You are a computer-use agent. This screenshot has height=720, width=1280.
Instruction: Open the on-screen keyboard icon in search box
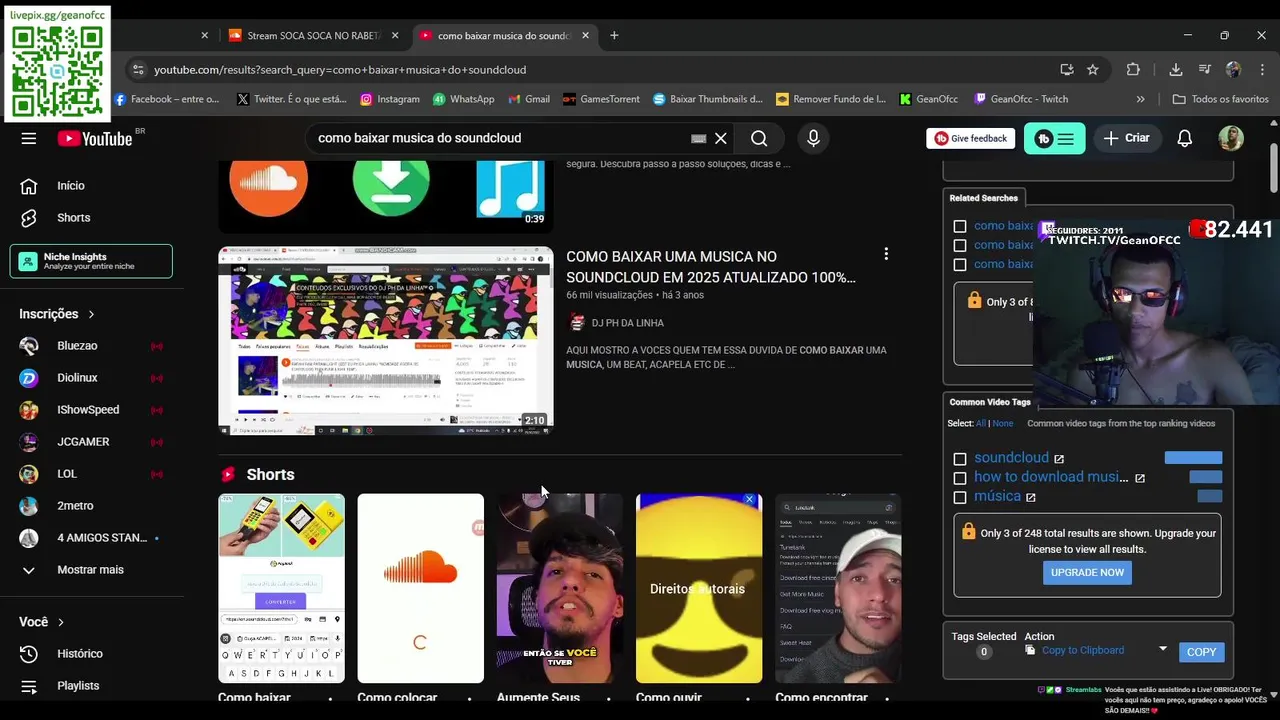coord(699,138)
